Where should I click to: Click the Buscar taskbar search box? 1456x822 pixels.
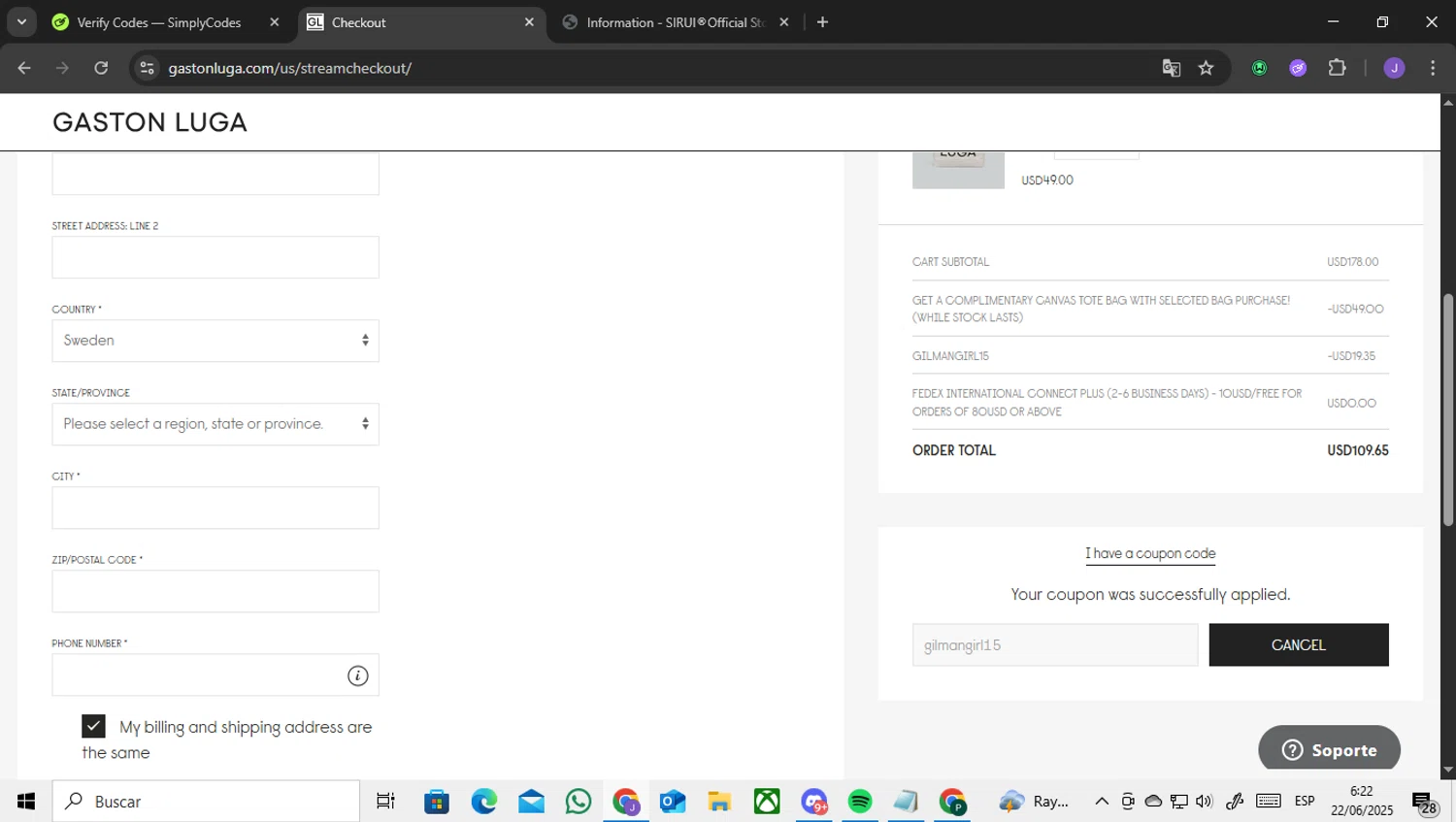[206, 801]
